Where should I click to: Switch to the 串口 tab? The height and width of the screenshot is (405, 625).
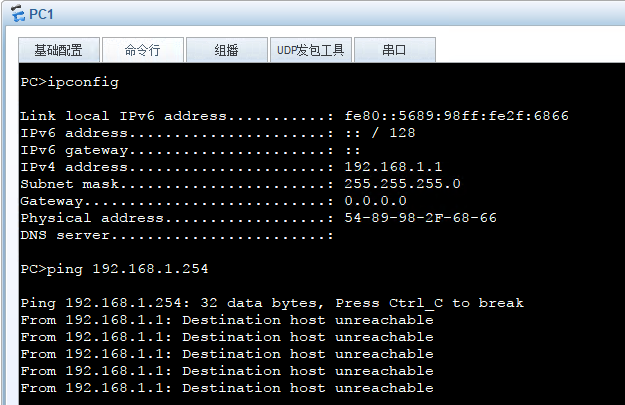click(x=395, y=50)
